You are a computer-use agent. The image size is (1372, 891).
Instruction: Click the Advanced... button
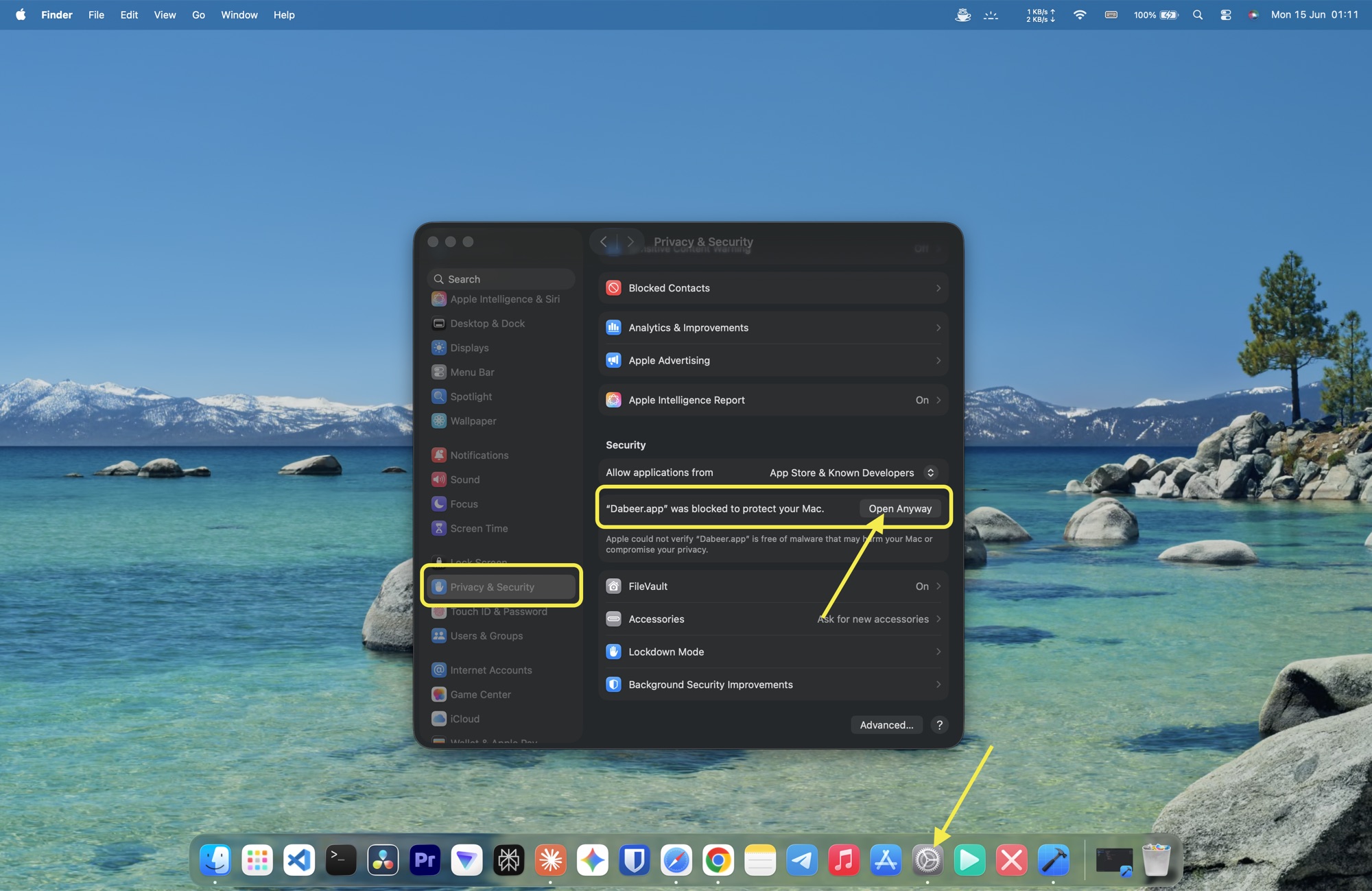coord(886,725)
